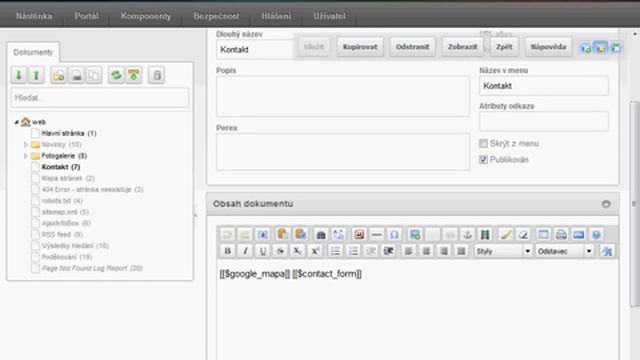Open the Odstavec paragraph format dropdown
Screen dimensions: 640x360
[565, 251]
